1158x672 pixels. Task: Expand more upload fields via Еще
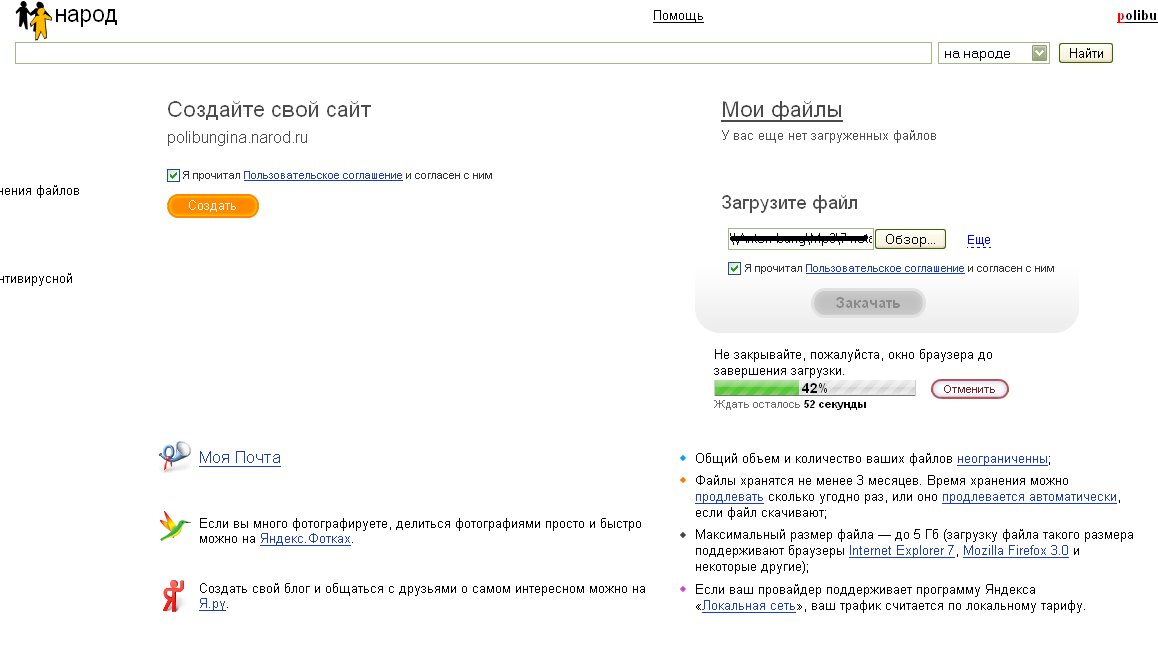[979, 239]
